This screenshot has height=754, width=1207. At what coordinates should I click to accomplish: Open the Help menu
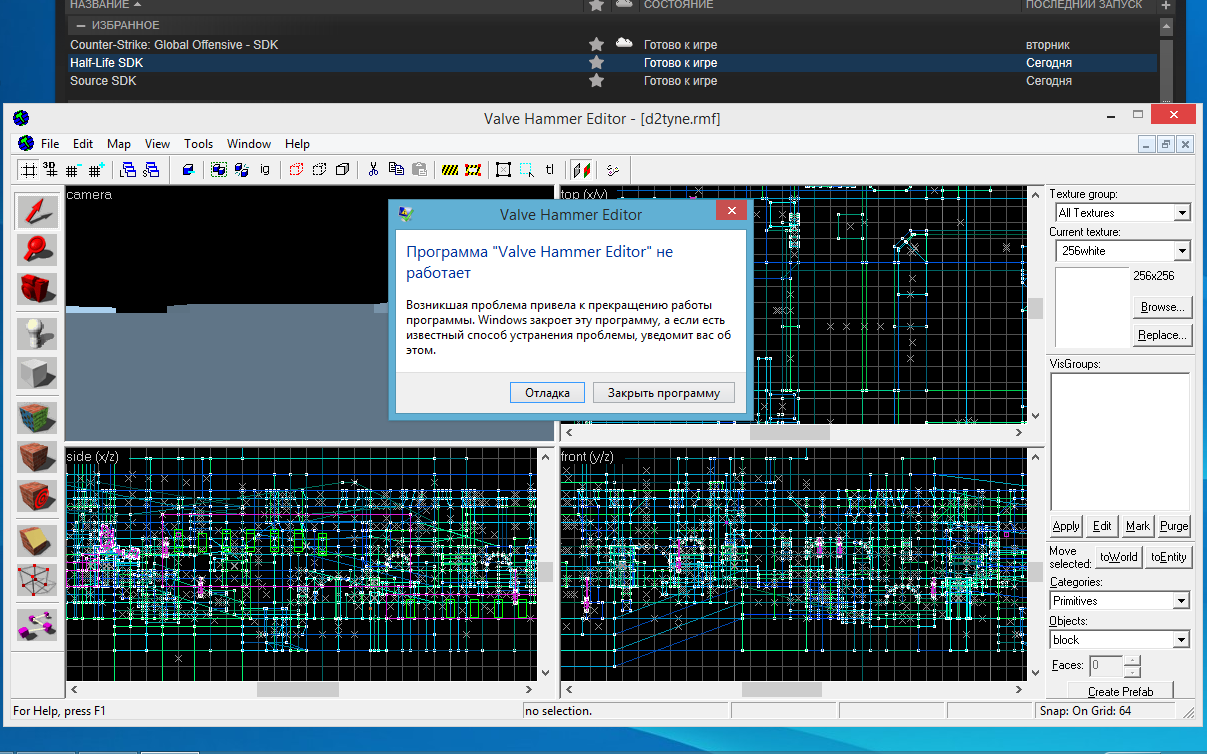pyautogui.click(x=297, y=144)
